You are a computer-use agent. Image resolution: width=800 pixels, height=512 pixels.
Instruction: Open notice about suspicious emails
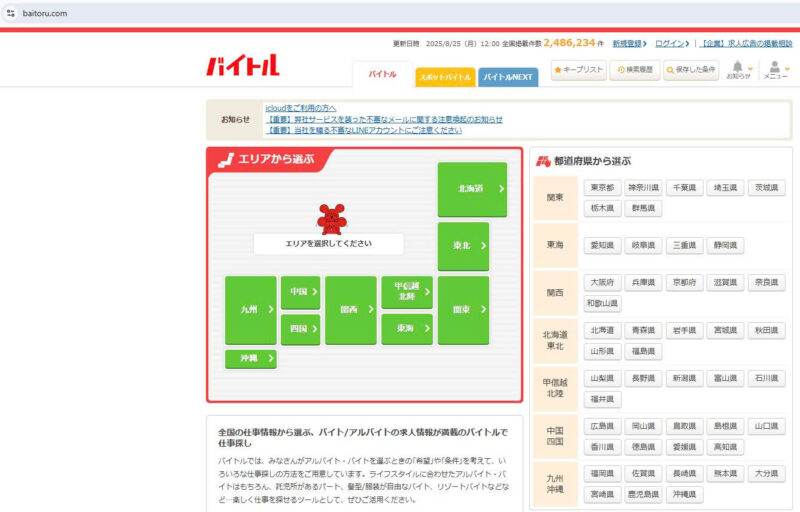click(384, 119)
